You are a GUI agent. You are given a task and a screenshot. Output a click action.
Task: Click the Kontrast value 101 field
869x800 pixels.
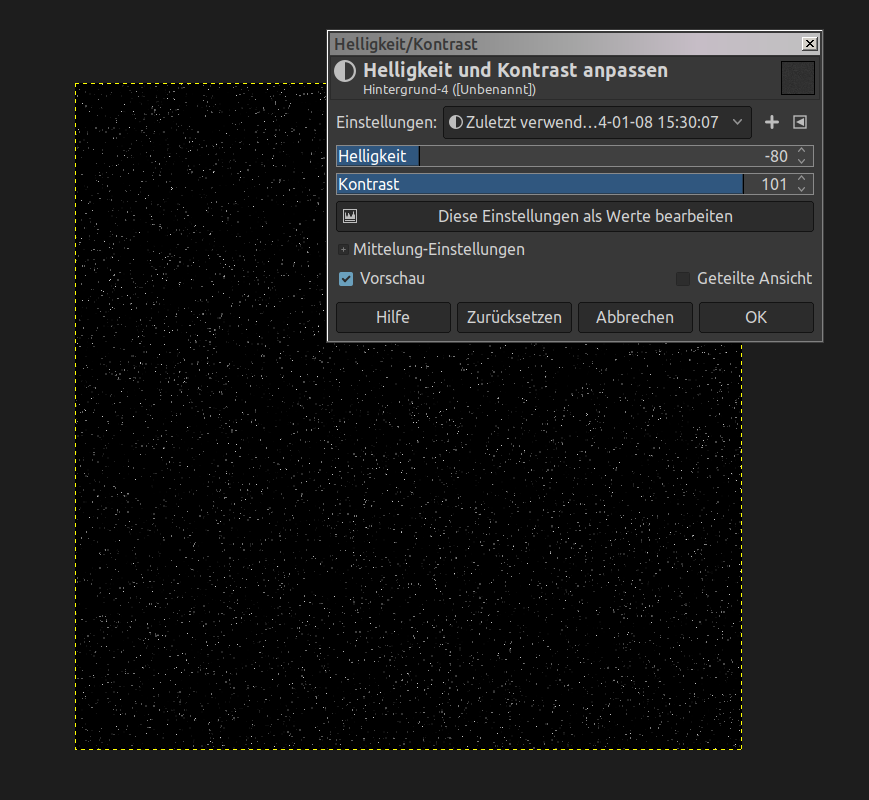(774, 184)
